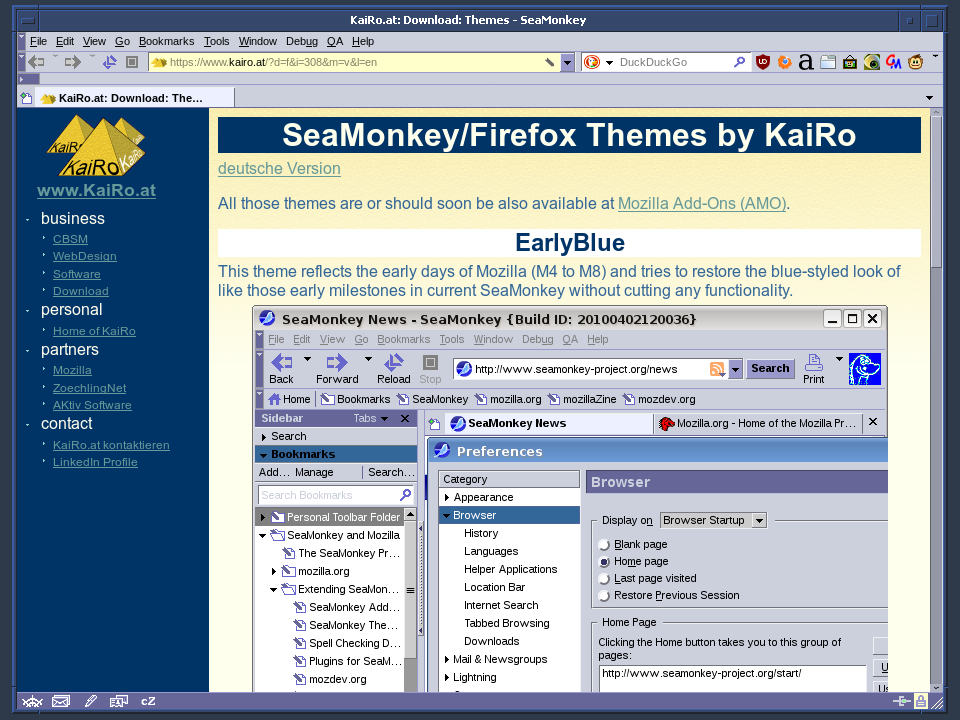The image size is (960, 720).
Task: Open the 'CBSM' link under business
Action: tap(70, 239)
